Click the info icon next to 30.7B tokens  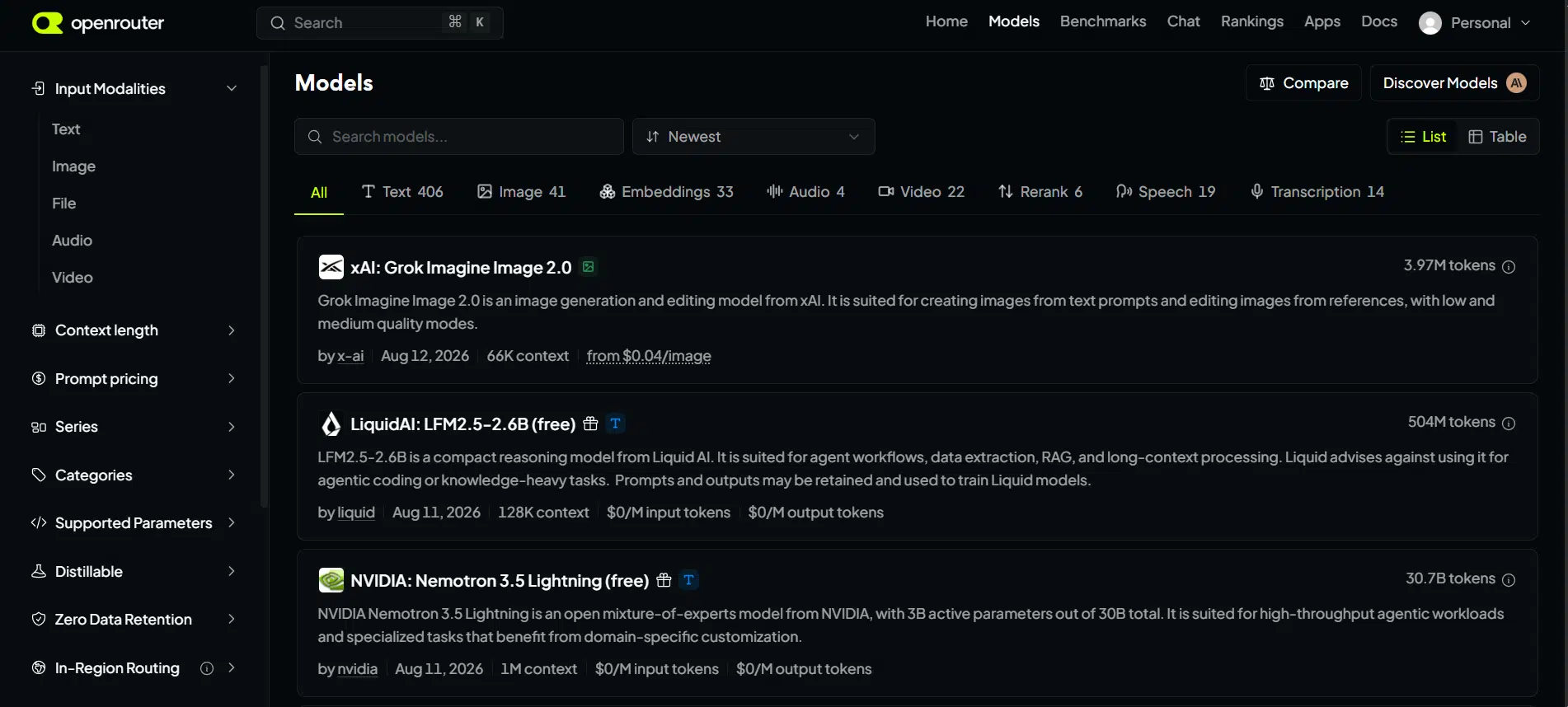(1509, 580)
